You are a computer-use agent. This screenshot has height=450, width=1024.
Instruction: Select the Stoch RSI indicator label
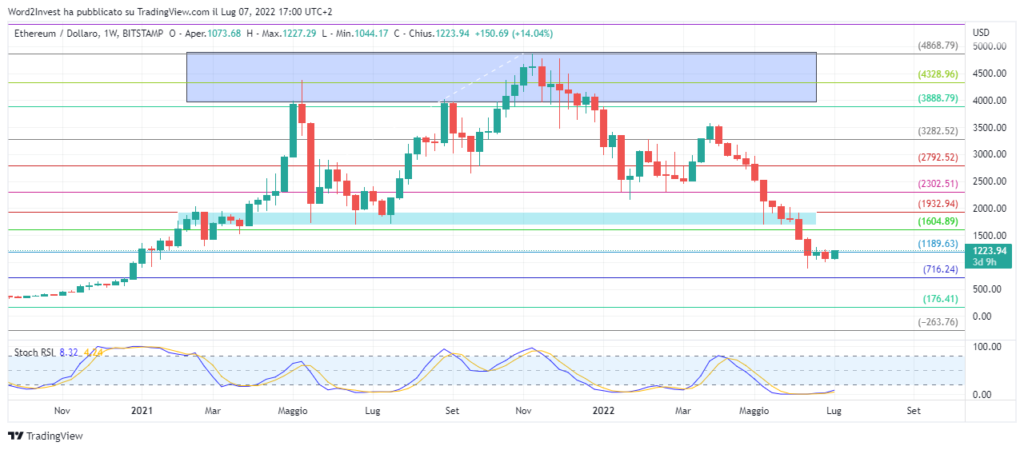(33, 352)
